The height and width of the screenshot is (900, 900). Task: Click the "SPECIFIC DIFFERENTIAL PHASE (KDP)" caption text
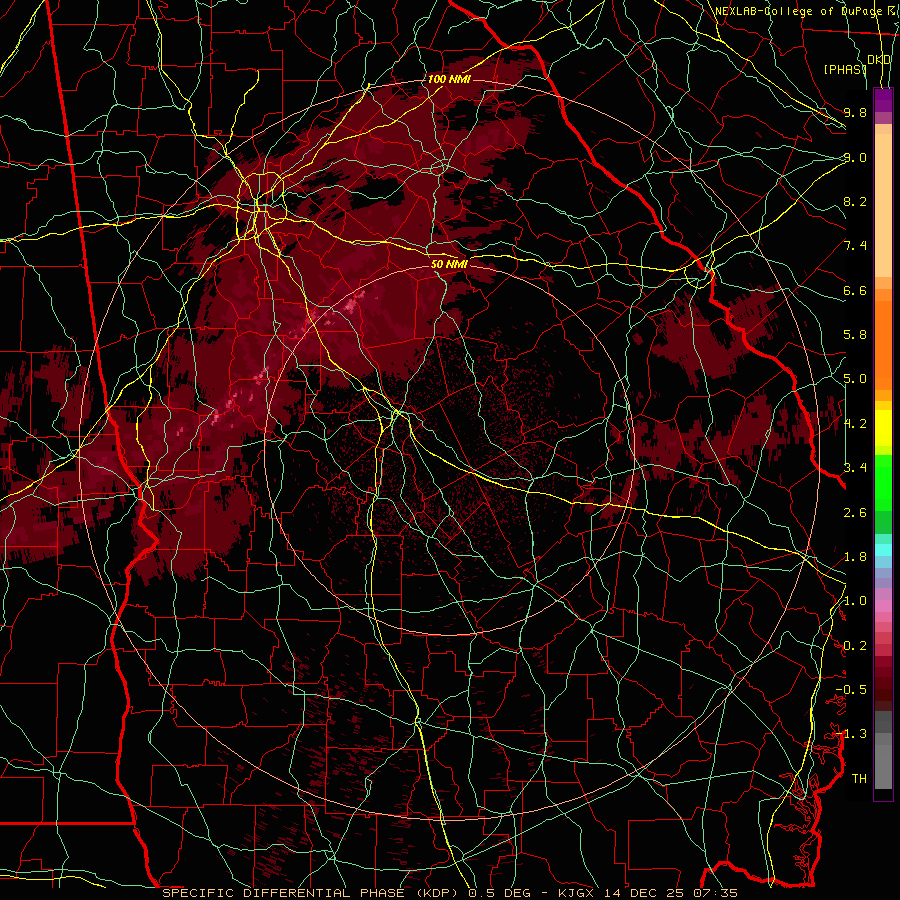pyautogui.click(x=312, y=893)
